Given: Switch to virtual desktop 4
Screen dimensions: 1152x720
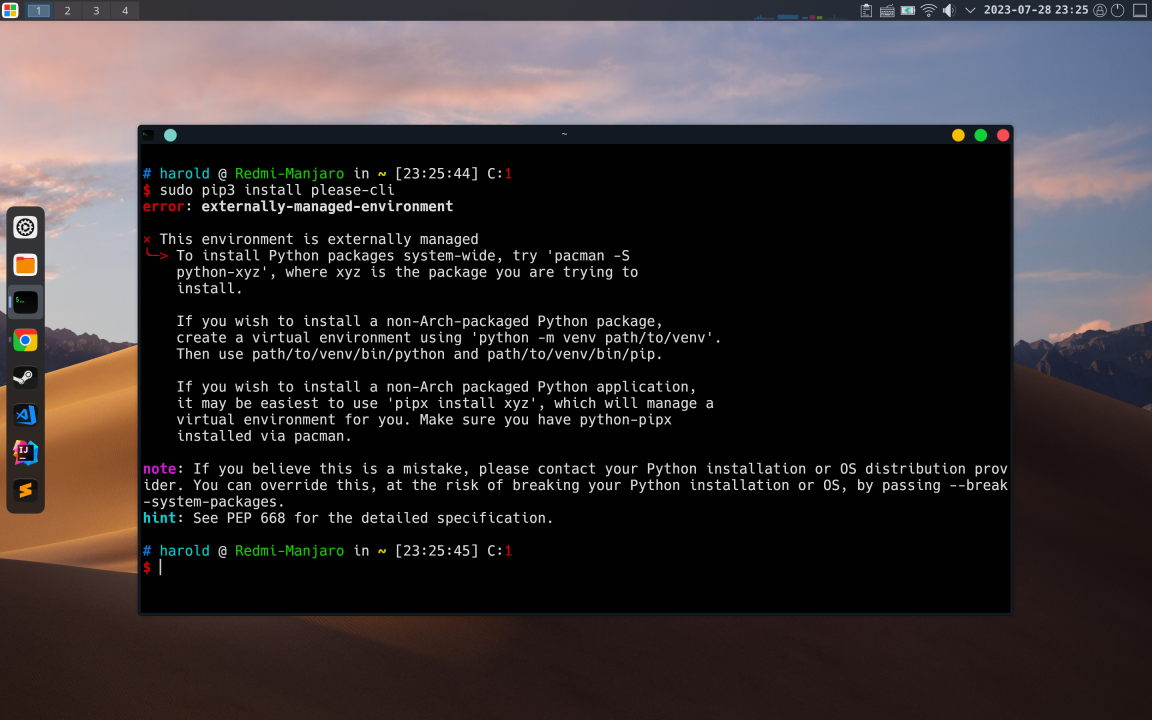Looking at the screenshot, I should click(x=125, y=10).
